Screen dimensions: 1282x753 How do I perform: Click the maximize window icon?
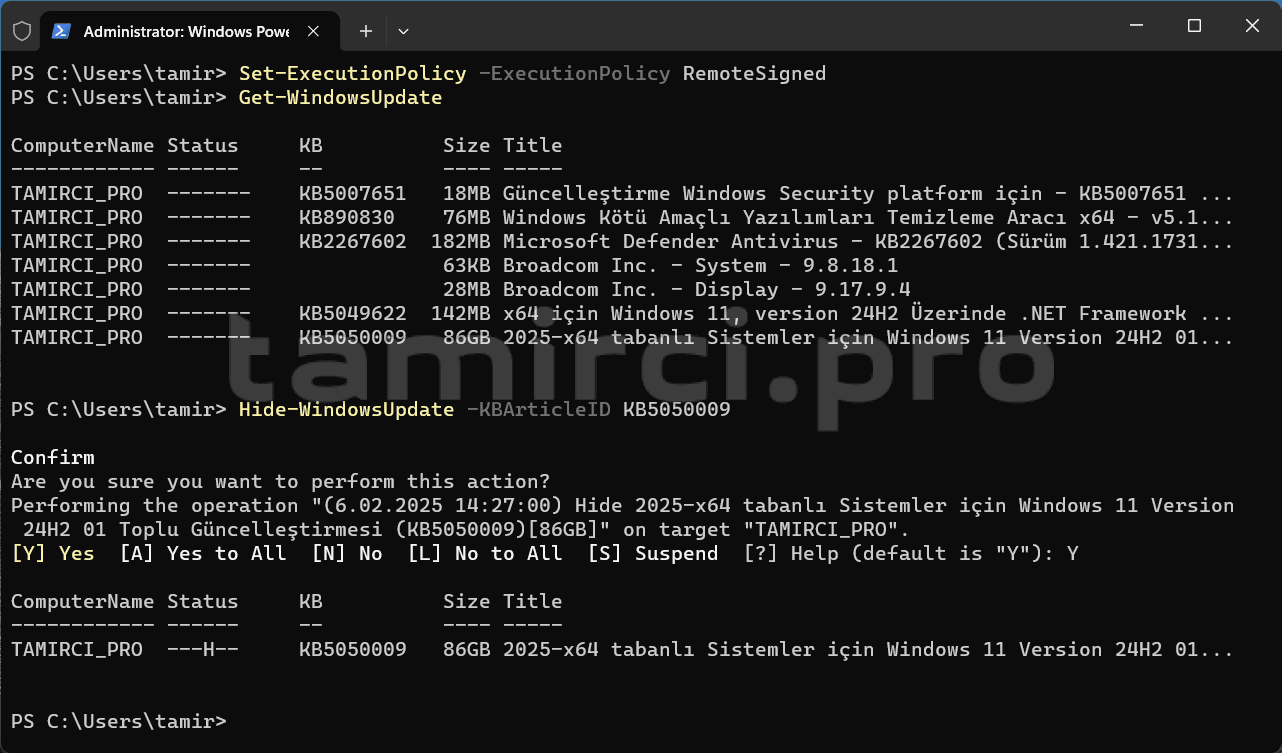[1194, 26]
